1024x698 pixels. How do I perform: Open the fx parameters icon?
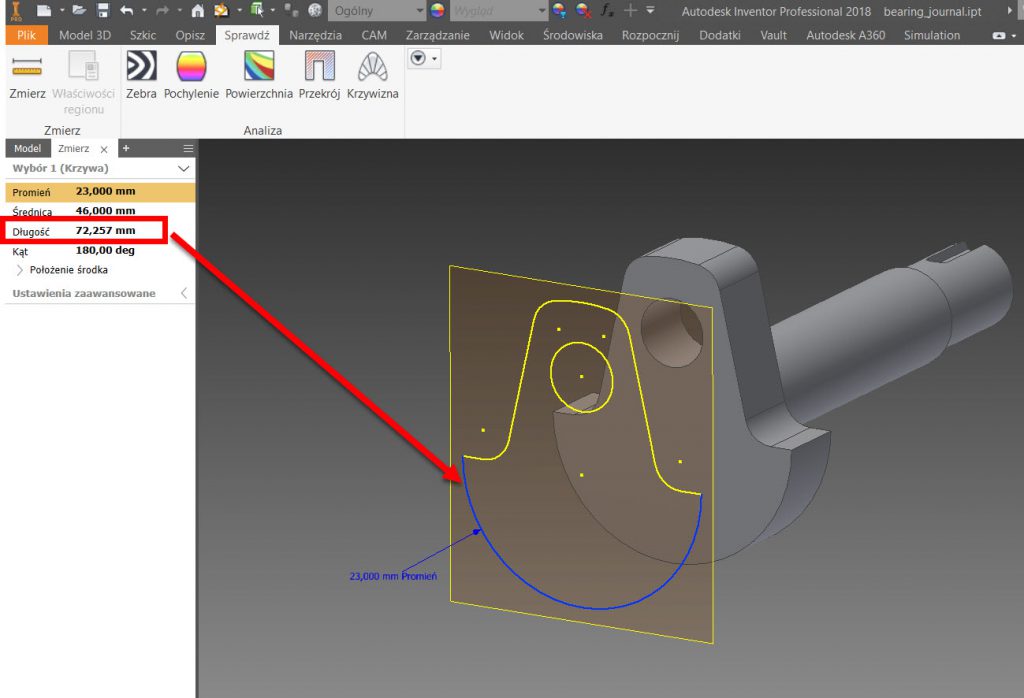(x=607, y=11)
